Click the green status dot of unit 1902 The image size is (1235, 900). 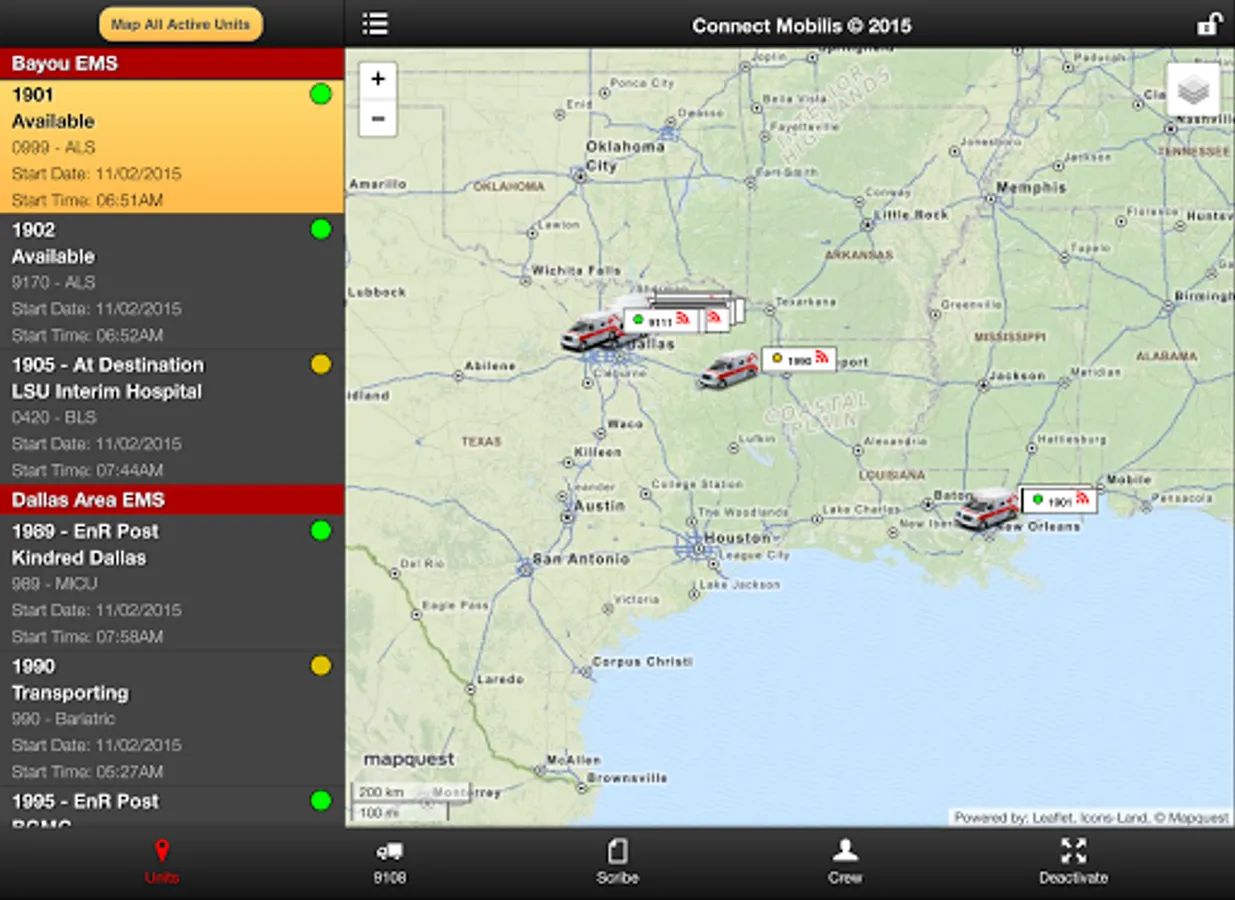(320, 229)
